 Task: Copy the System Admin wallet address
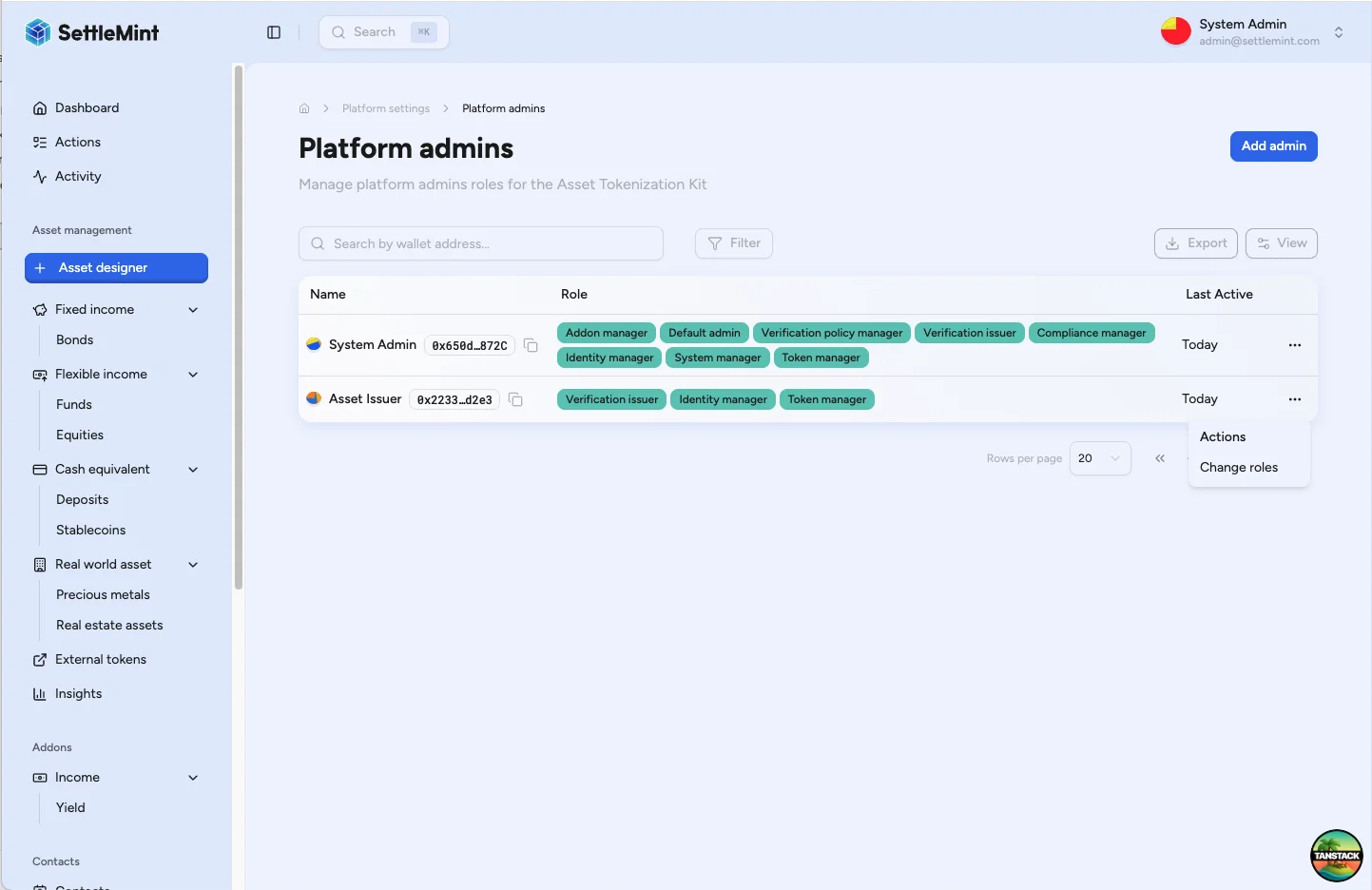[x=531, y=345]
